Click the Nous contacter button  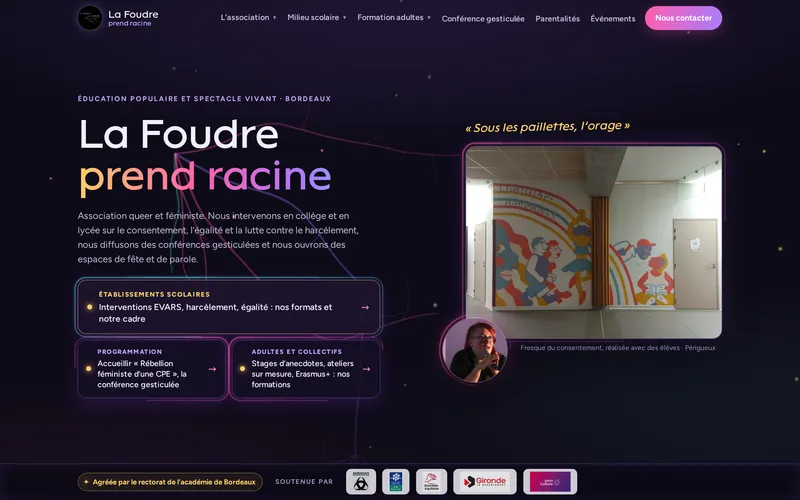(683, 18)
